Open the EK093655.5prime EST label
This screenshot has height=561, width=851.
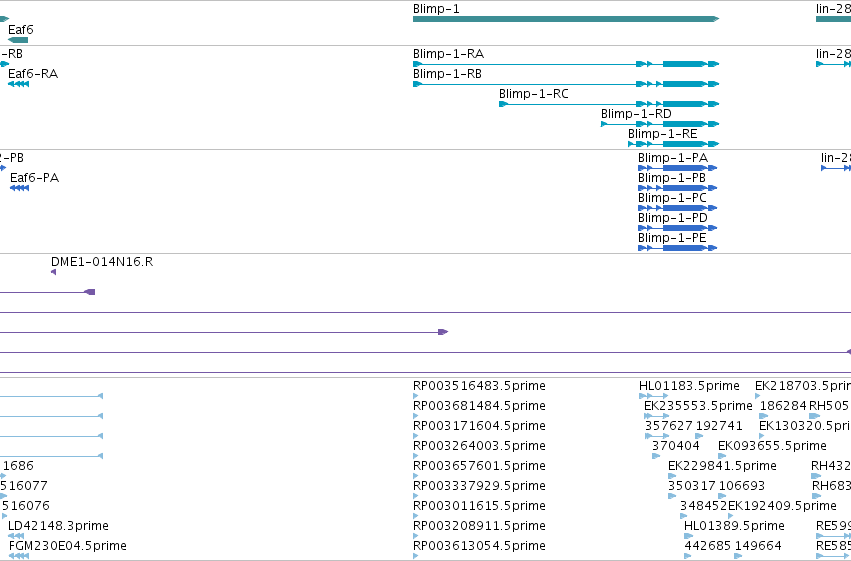(772, 446)
